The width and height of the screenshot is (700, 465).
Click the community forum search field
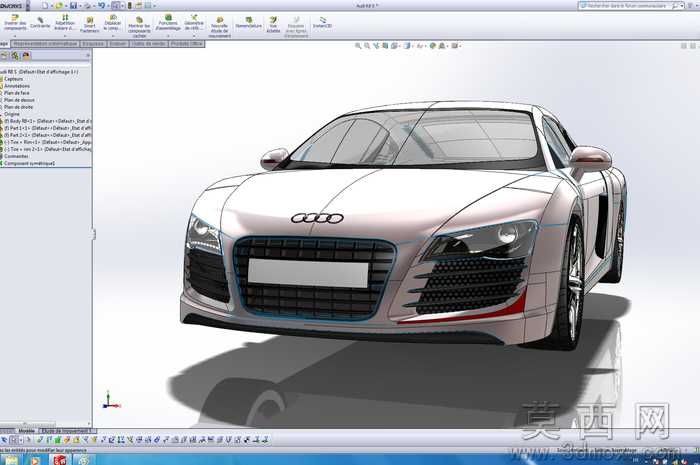(629, 6)
